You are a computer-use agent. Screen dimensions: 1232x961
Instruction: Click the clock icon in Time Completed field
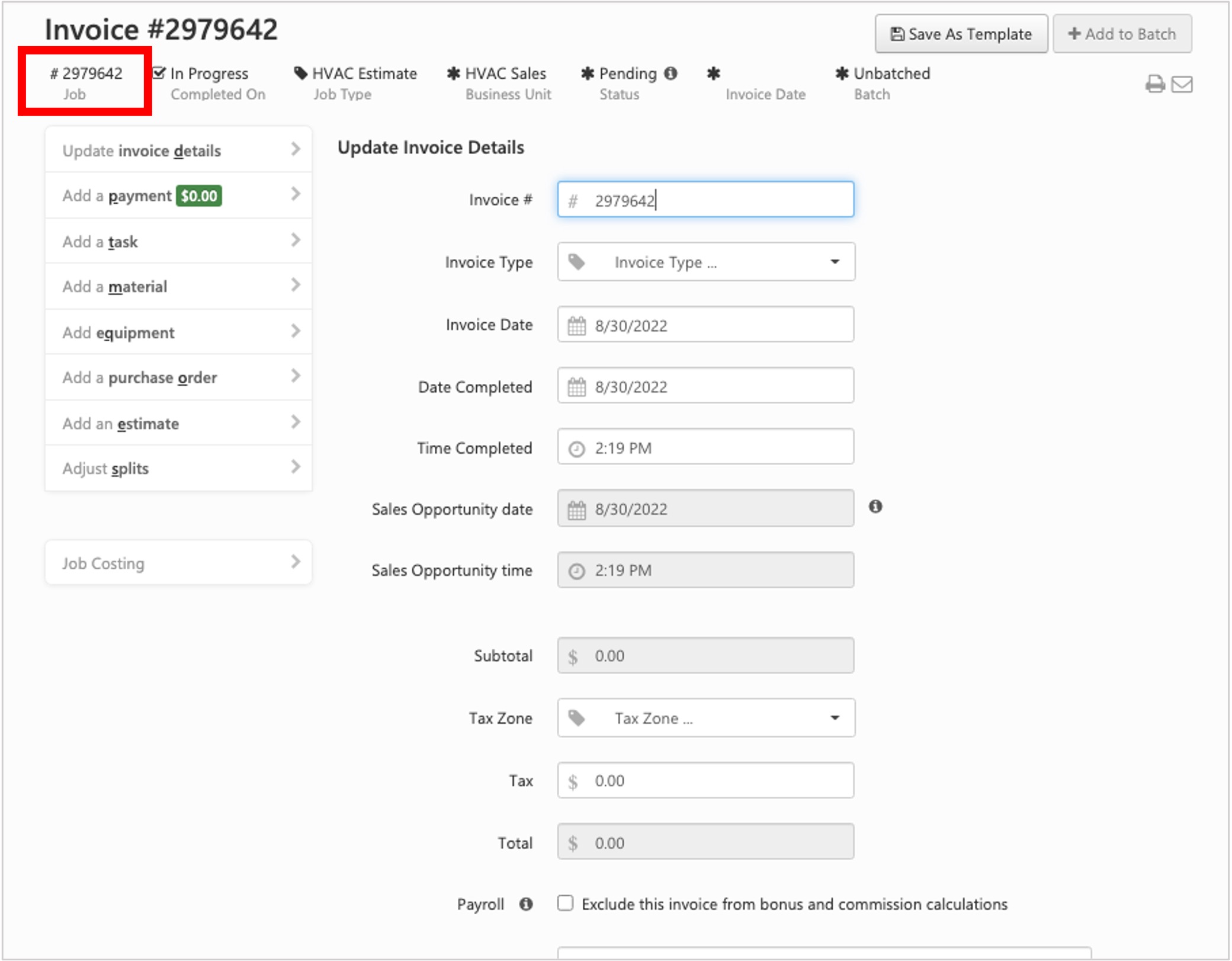click(x=576, y=449)
